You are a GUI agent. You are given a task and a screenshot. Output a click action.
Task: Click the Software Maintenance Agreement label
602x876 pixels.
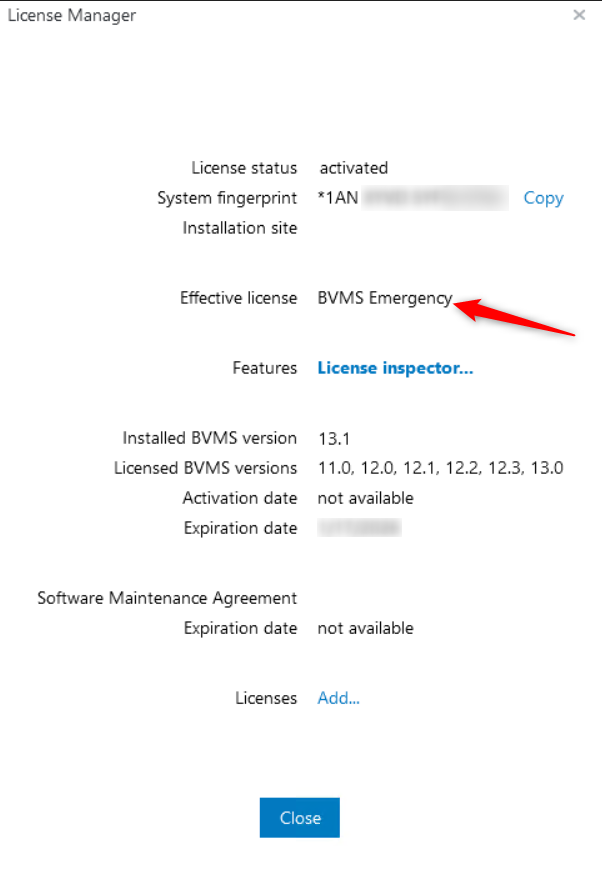point(166,598)
